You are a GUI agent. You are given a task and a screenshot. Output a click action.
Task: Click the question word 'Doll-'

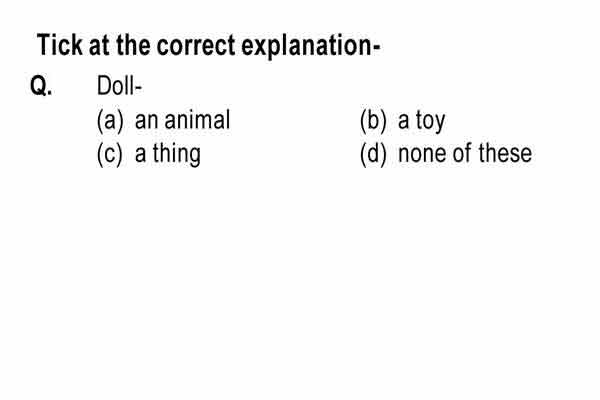tap(119, 86)
